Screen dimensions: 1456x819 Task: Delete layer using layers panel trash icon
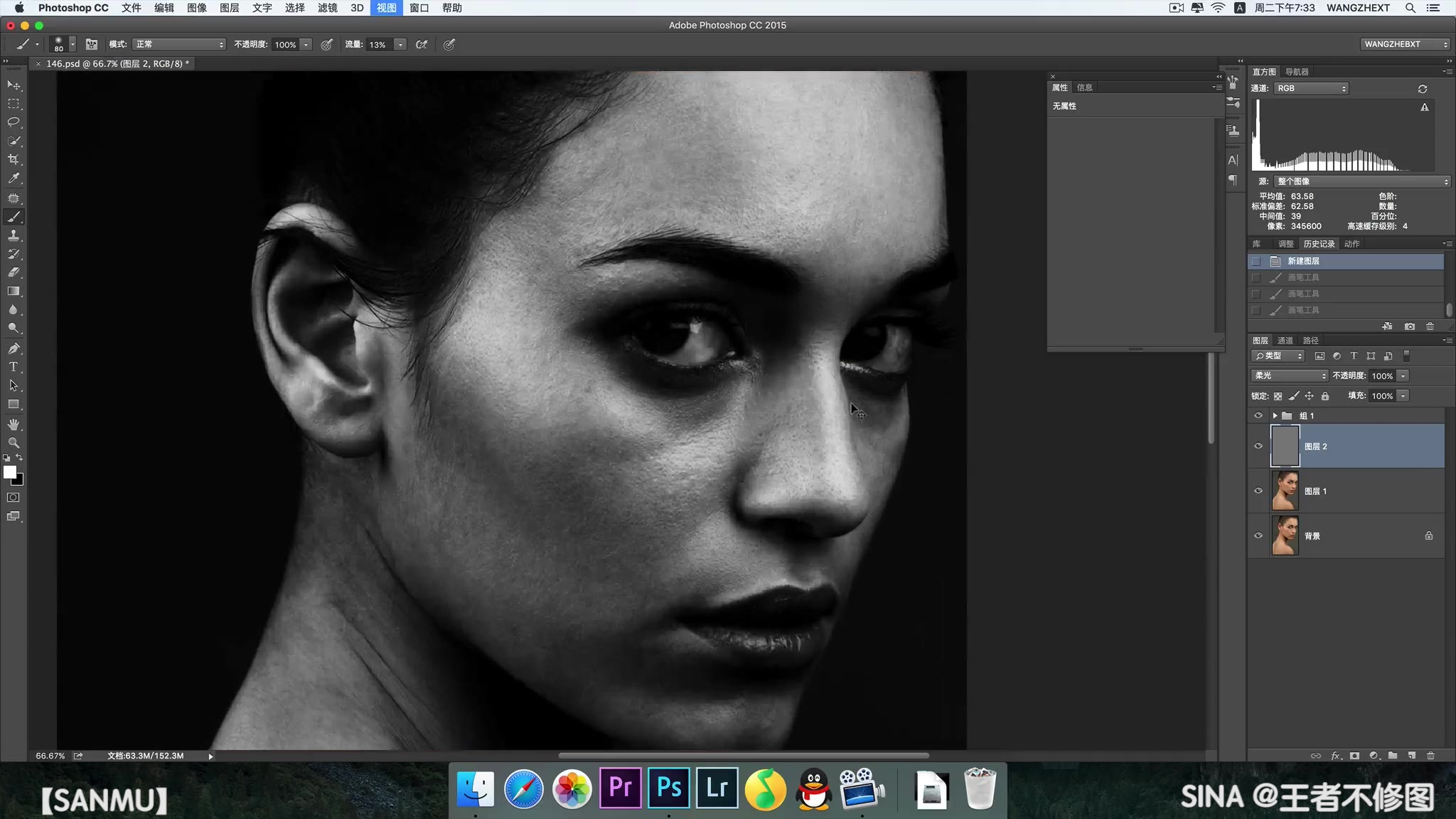1431,756
